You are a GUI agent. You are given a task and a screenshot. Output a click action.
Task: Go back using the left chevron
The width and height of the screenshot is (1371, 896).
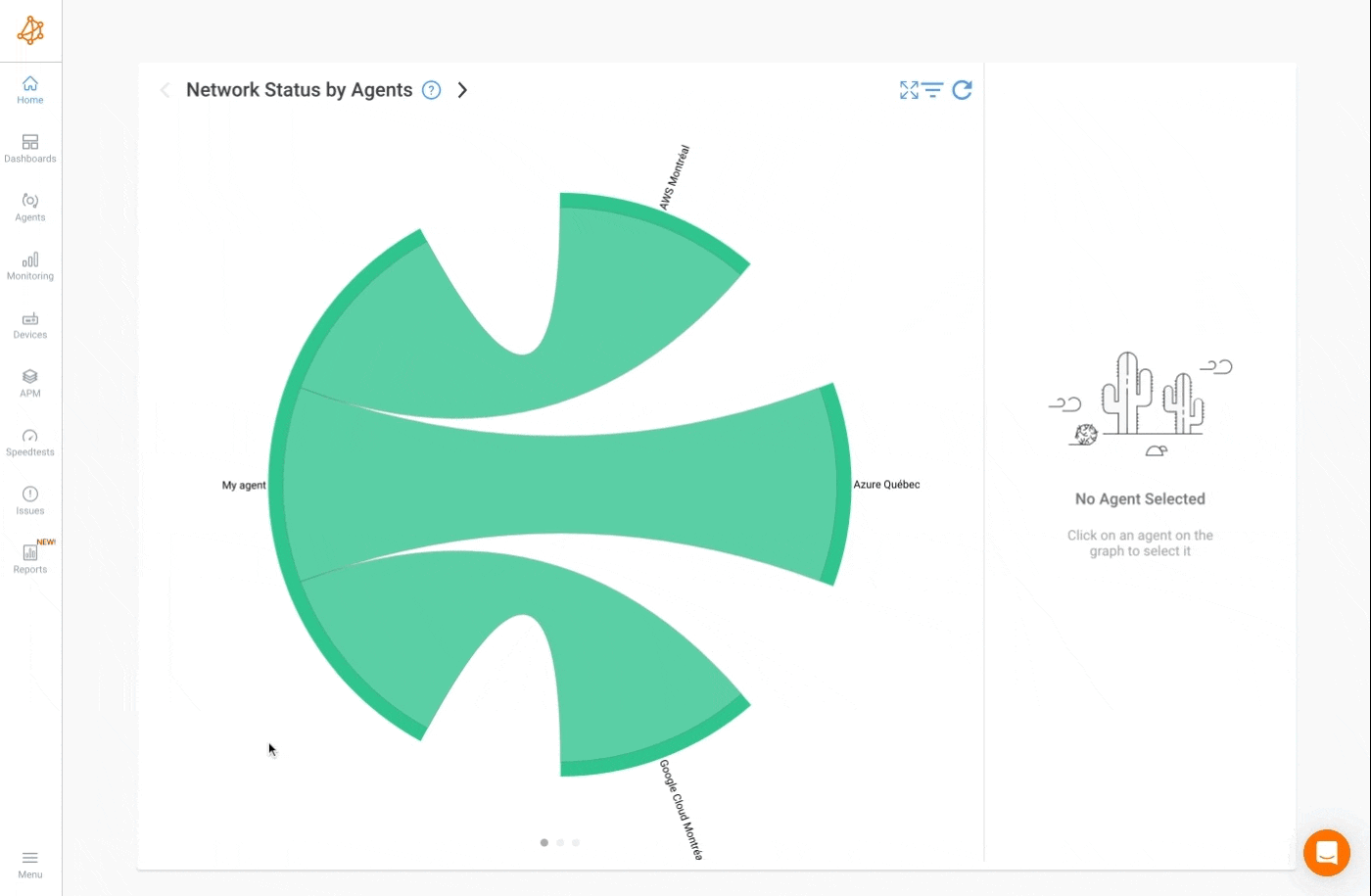165,89
